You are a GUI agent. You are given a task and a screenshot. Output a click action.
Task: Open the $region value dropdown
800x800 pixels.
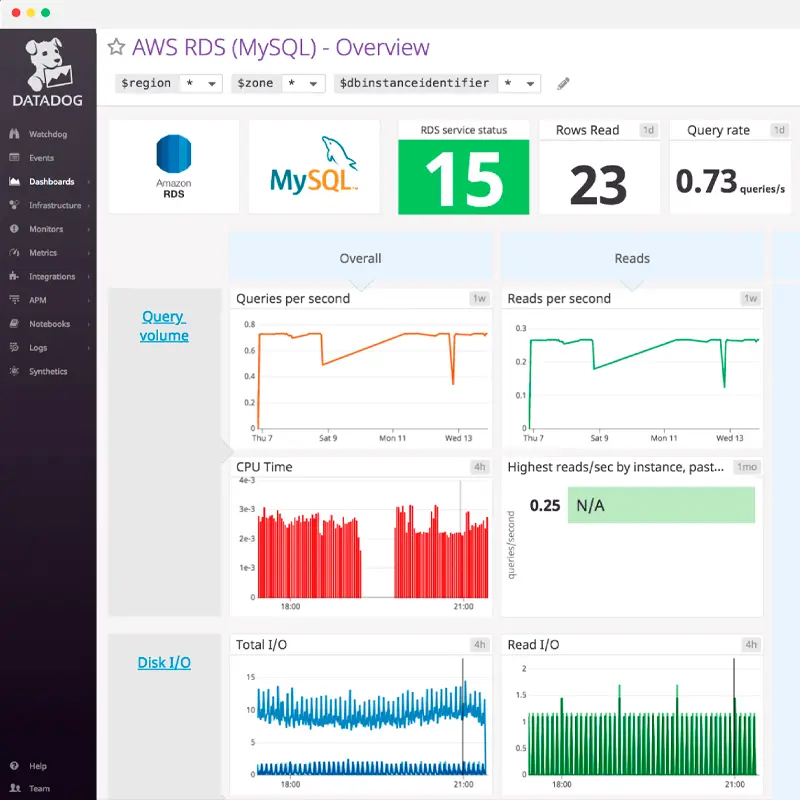coord(201,83)
